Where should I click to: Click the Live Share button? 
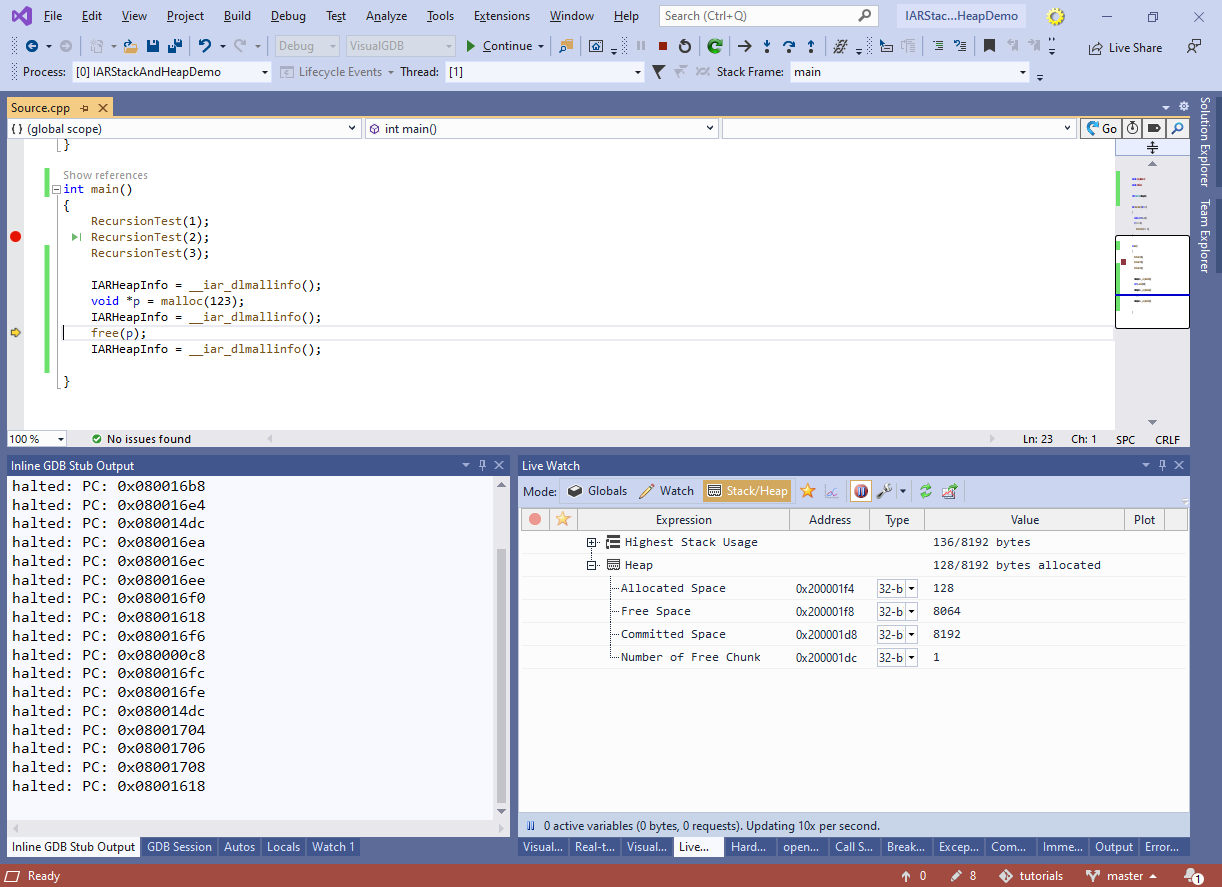pyautogui.click(x=1125, y=47)
